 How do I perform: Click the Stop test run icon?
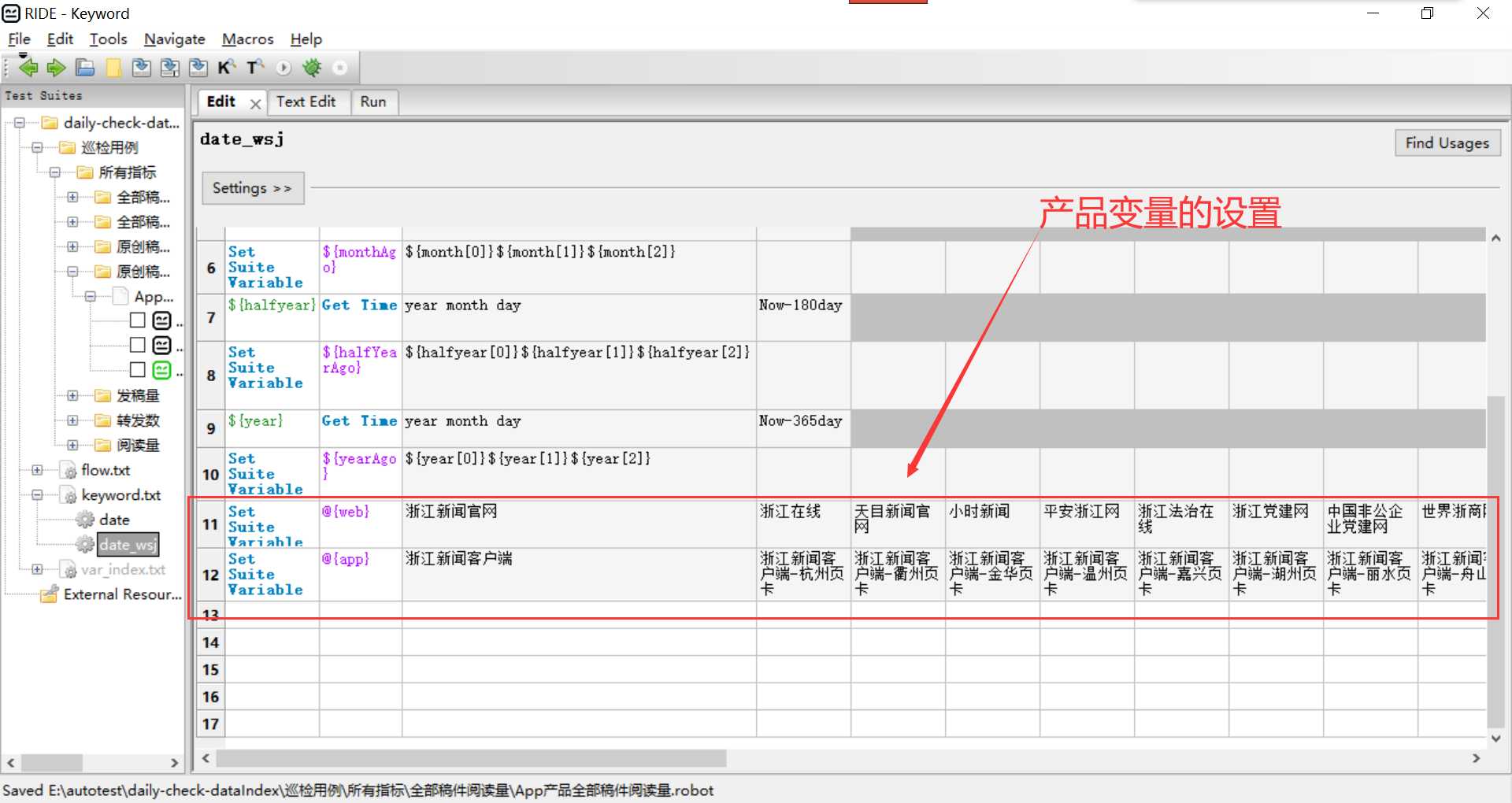(340, 68)
